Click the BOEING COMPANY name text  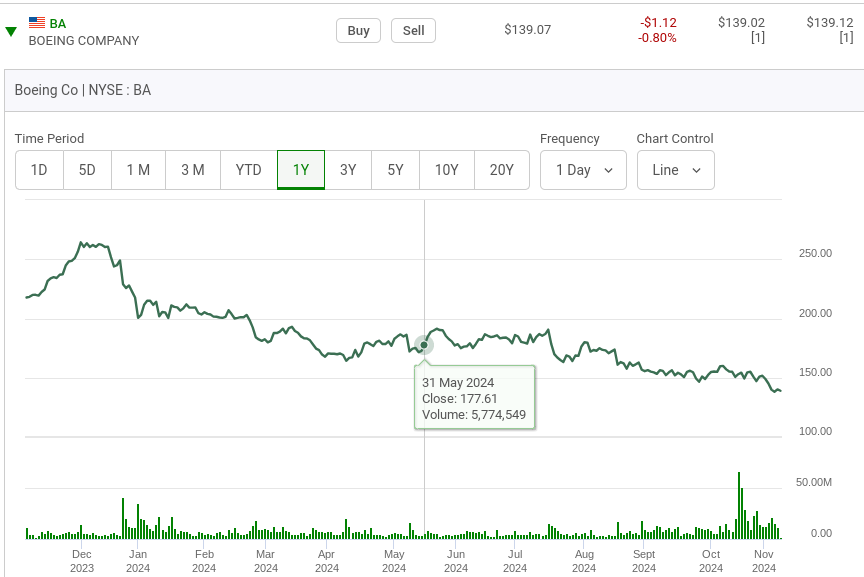84,41
